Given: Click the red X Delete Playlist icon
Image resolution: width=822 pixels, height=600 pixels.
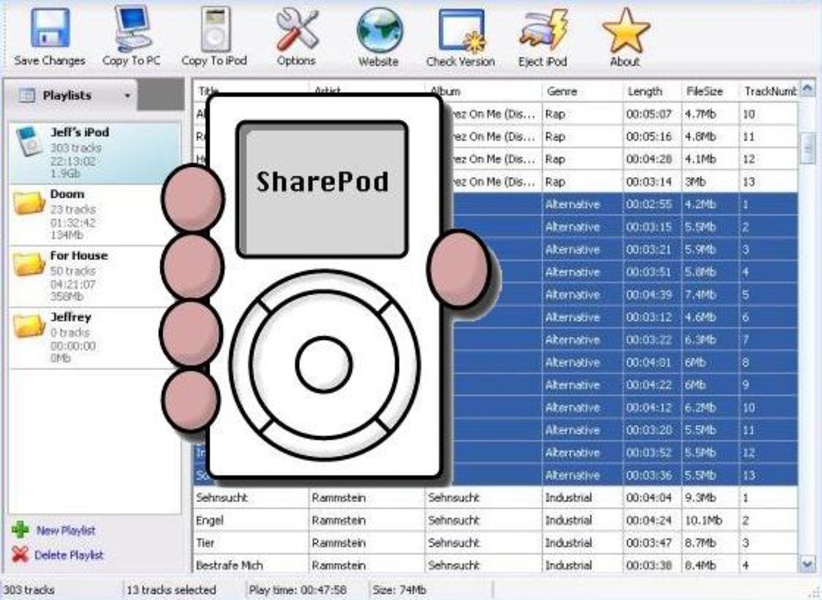Looking at the screenshot, I should pyautogui.click(x=20, y=554).
